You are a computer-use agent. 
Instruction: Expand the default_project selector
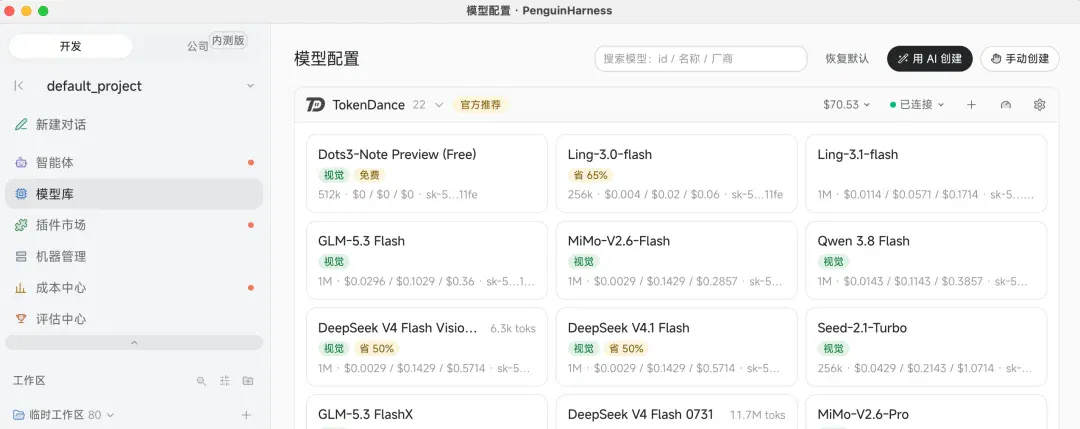tap(250, 86)
